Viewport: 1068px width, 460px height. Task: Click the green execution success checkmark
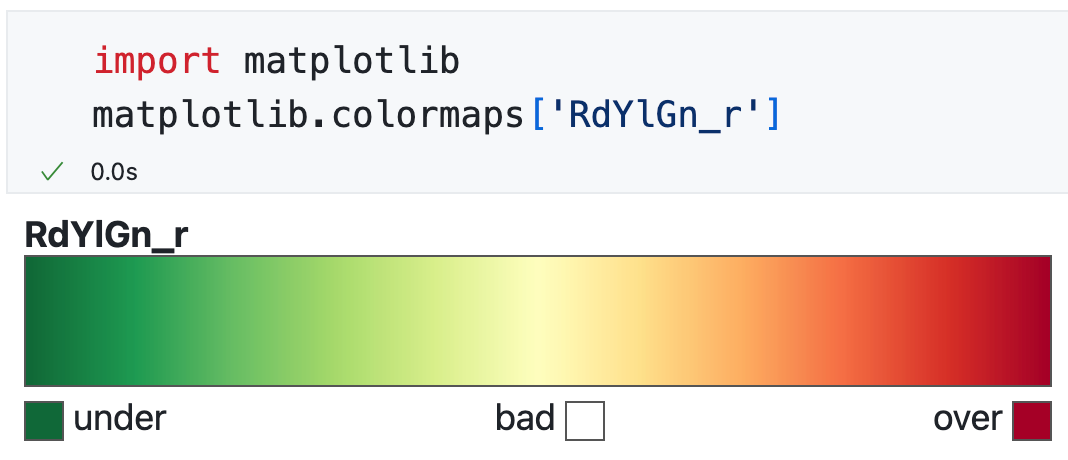49,172
